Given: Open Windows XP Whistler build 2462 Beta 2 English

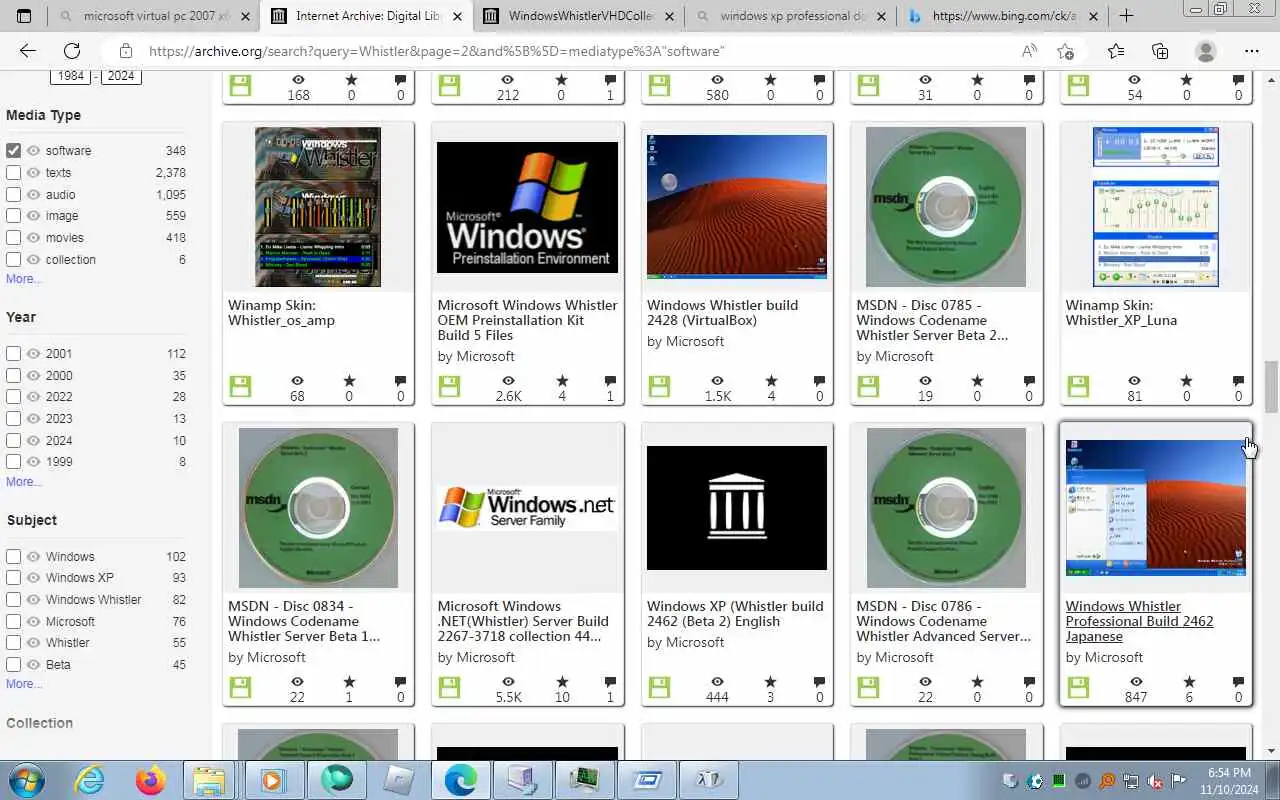Looking at the screenshot, I should point(735,614).
